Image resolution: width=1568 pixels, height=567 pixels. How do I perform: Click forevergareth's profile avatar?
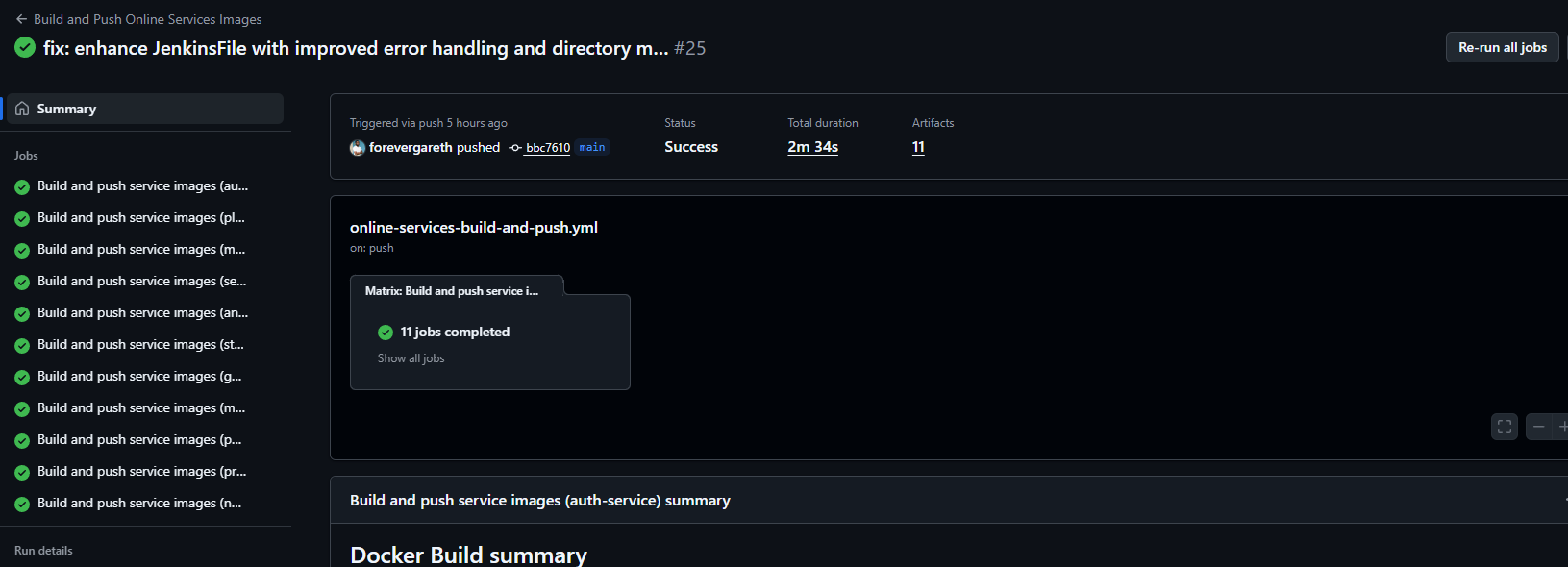358,147
